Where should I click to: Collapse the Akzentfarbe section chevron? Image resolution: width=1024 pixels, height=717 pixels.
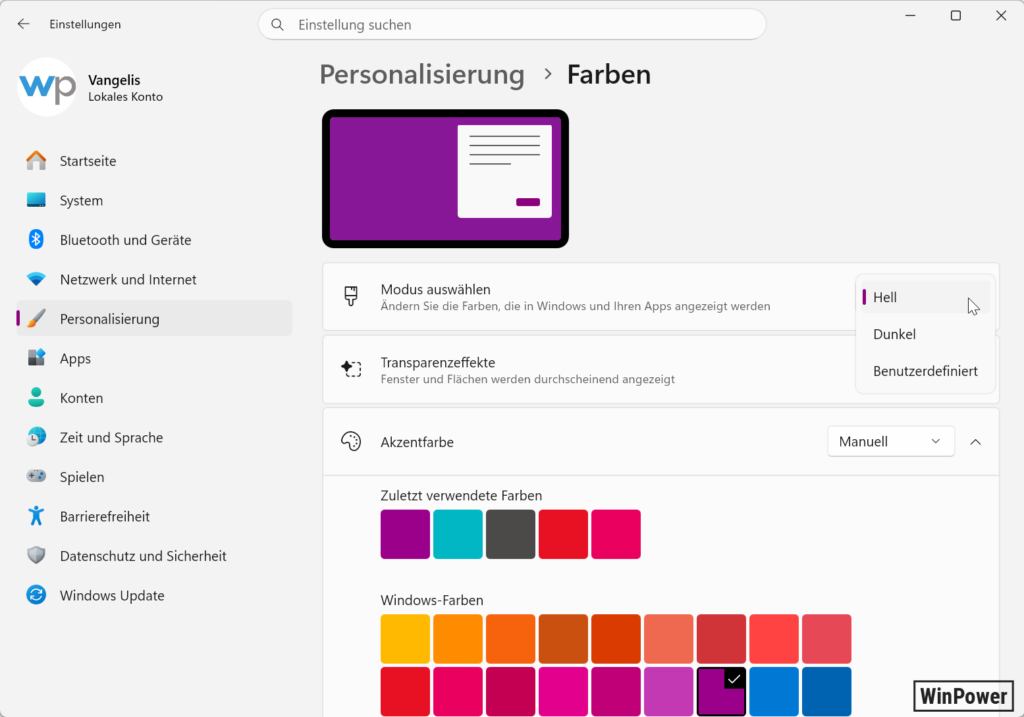(975, 442)
